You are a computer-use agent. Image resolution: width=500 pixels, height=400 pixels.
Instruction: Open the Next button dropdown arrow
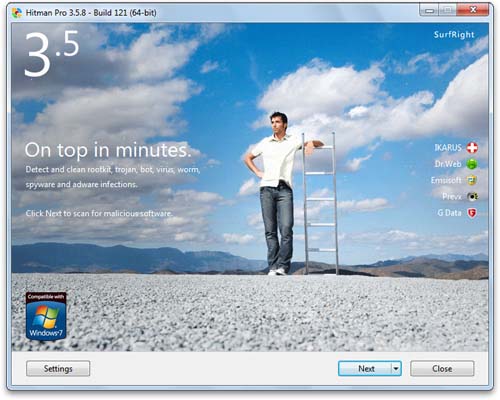pos(396,369)
